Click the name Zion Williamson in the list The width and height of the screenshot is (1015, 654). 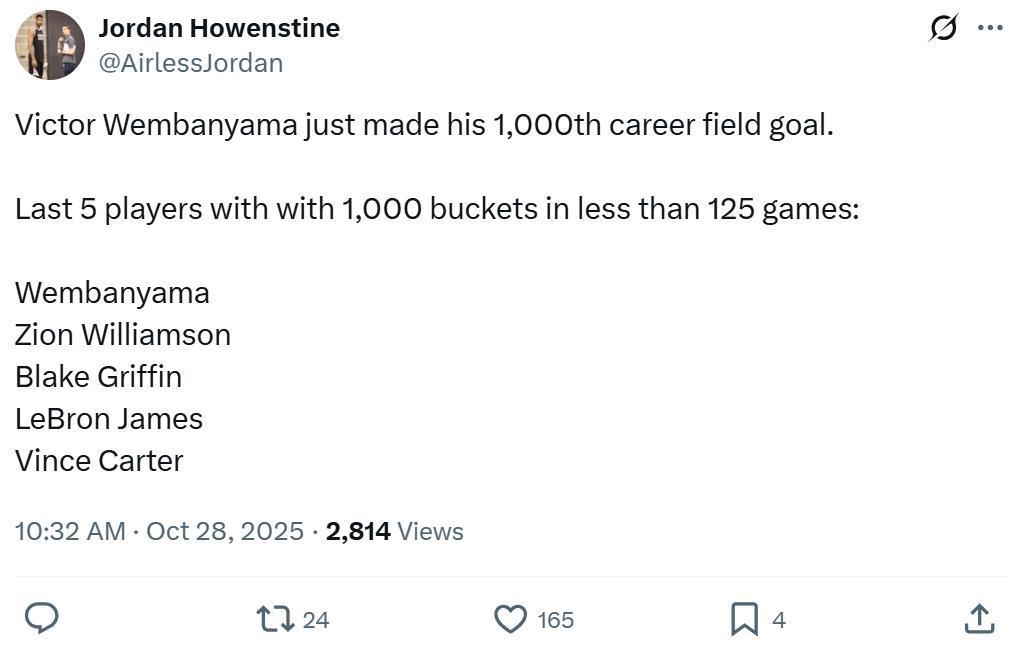(x=123, y=335)
